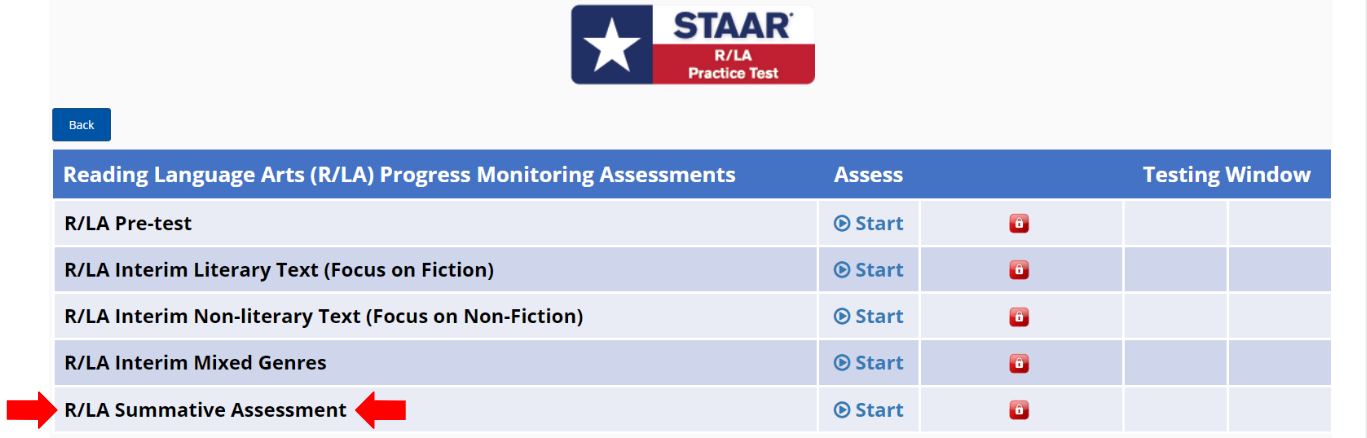
Task: Click red lock icon for R/LA Pre-test
Action: 1019,224
